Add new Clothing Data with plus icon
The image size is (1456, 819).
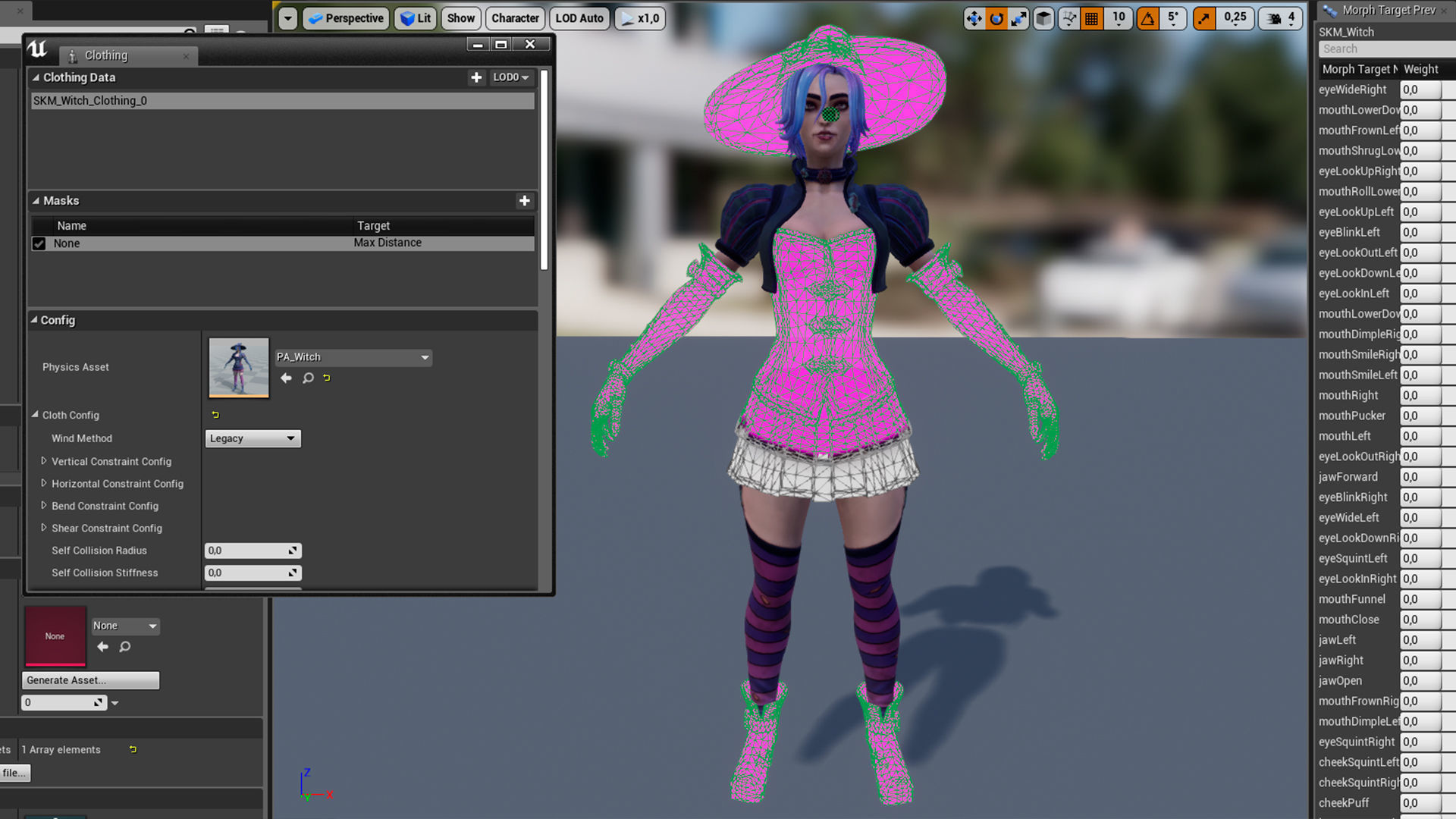point(476,77)
